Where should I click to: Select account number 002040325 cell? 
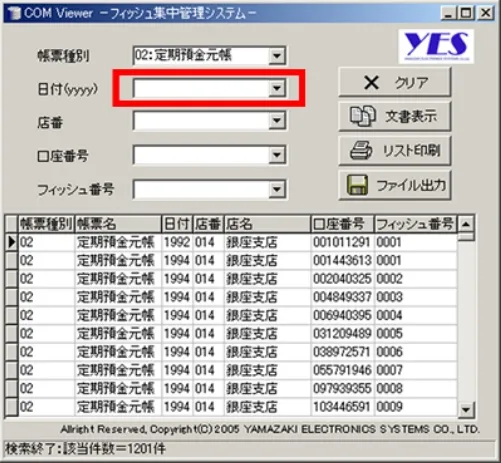(342, 279)
